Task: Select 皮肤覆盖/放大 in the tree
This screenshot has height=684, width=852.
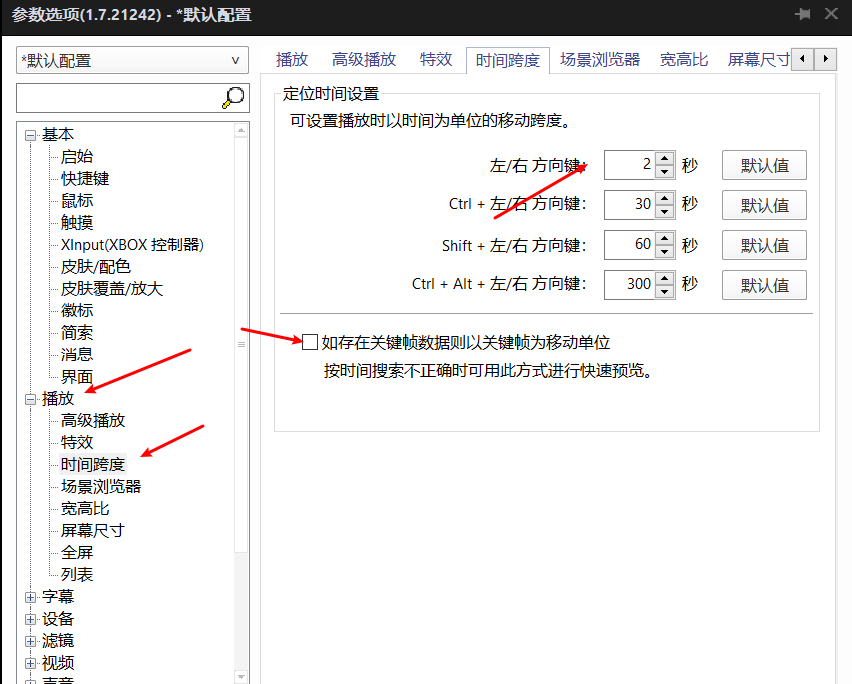Action: [x=112, y=289]
